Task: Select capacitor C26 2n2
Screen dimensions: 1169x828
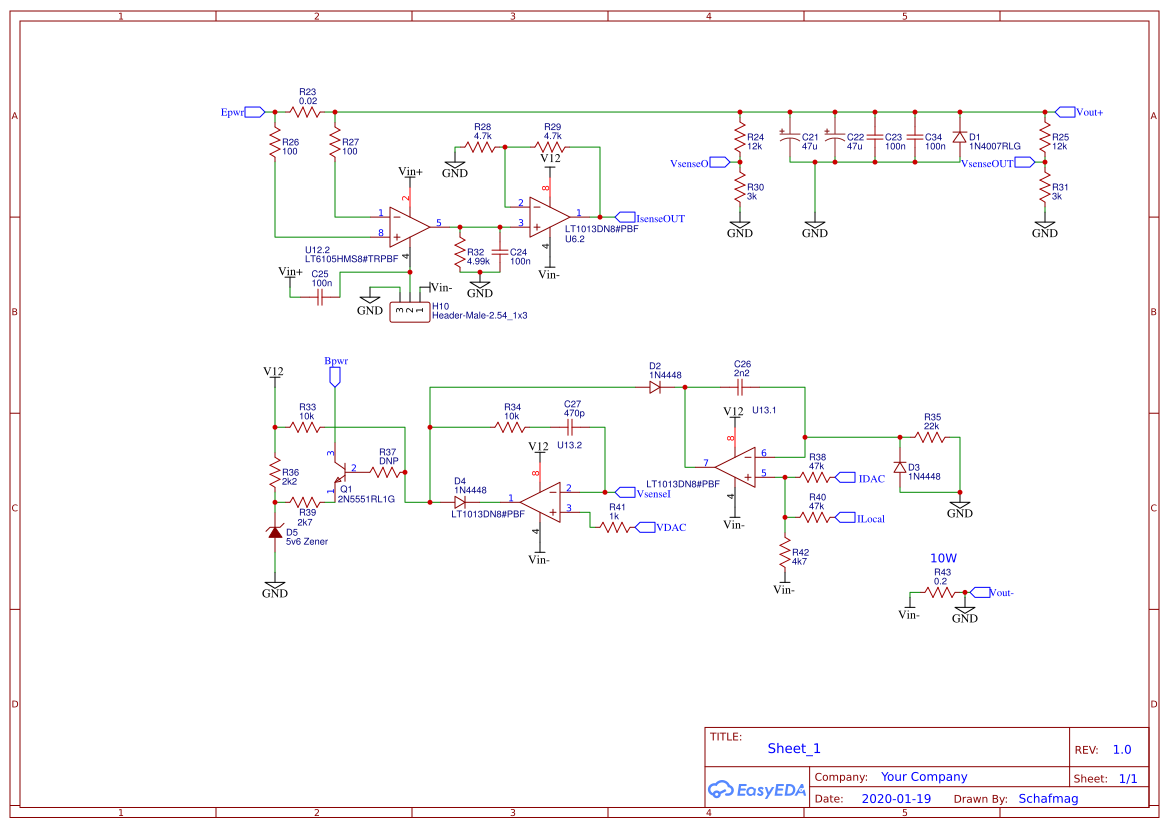Action: coord(740,388)
